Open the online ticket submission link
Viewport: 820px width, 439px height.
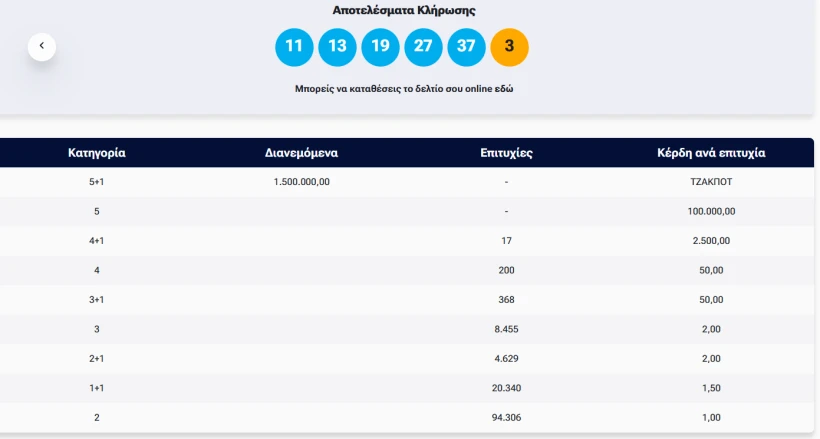click(x=404, y=89)
